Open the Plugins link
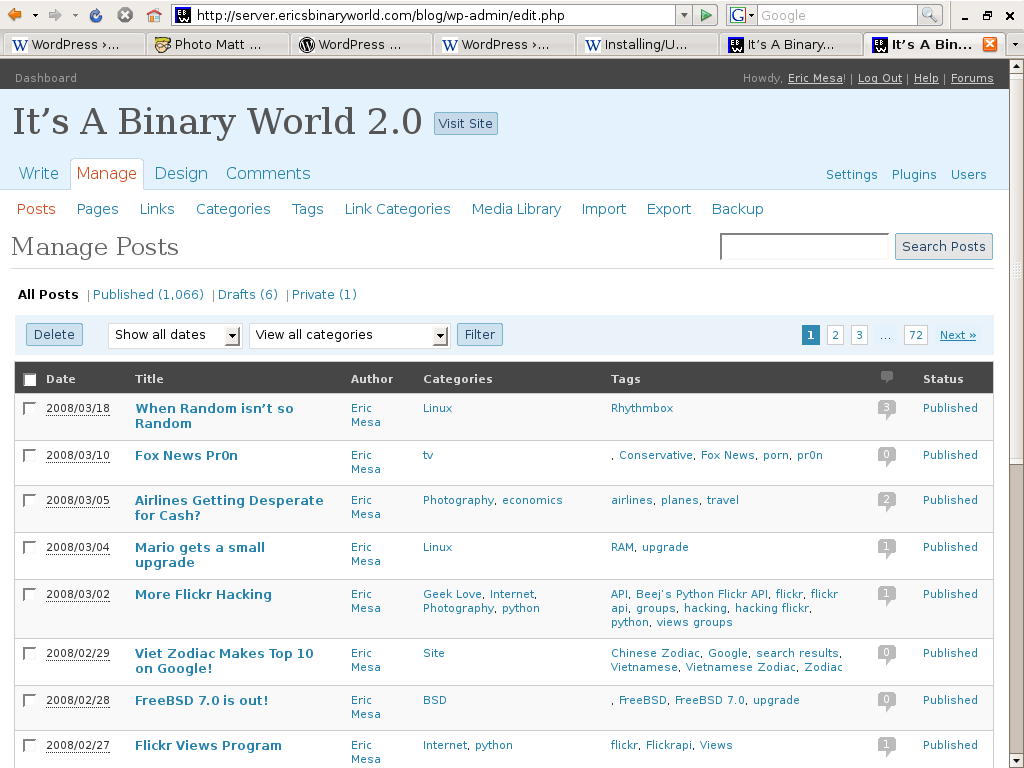The width and height of the screenshot is (1024, 768). click(914, 174)
